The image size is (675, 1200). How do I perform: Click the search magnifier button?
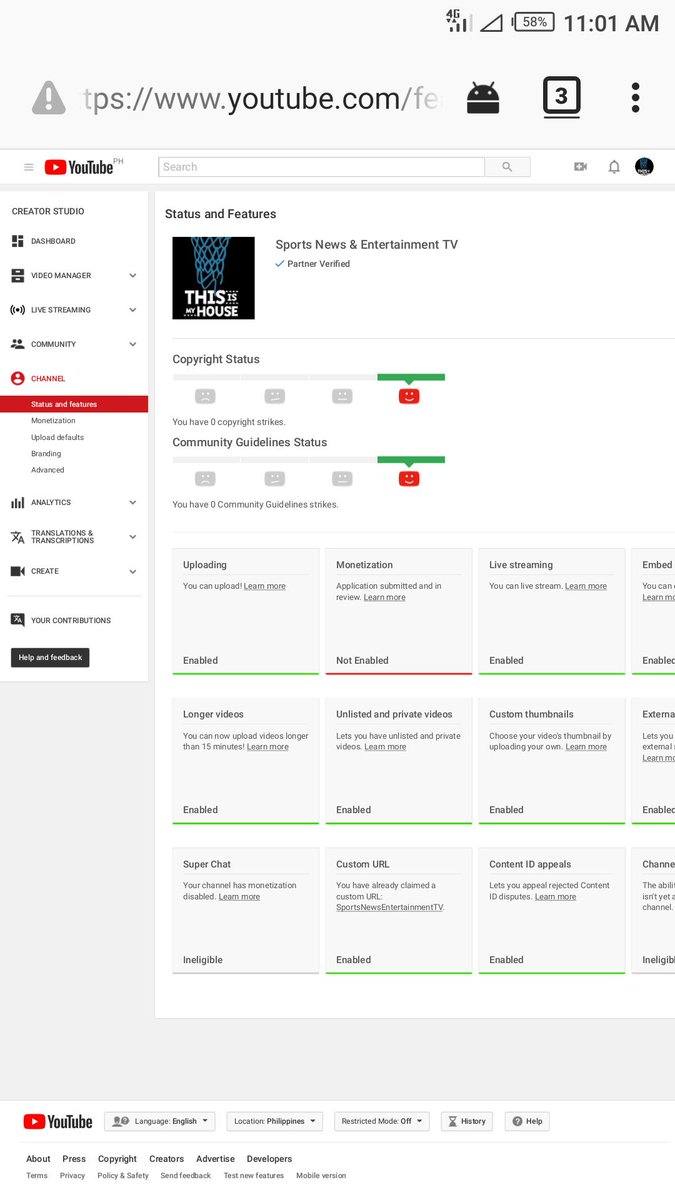click(507, 167)
